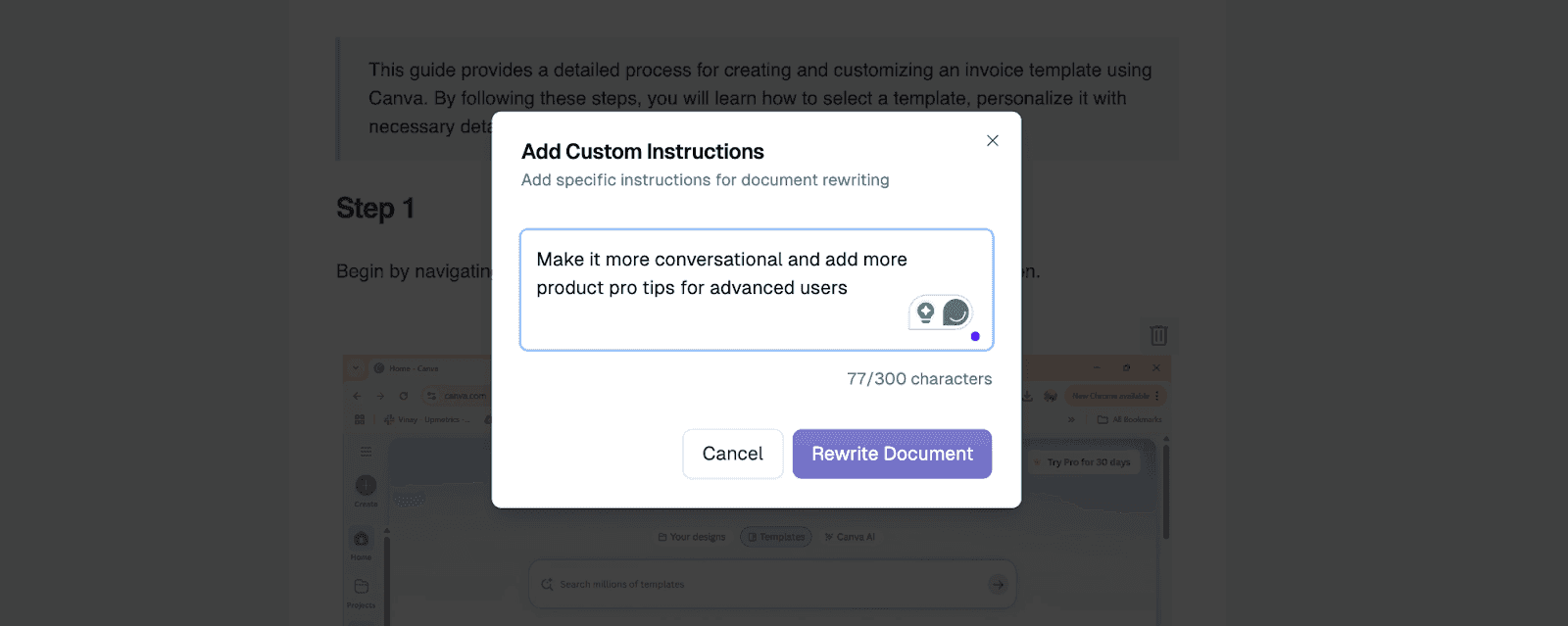
Task: Click the trash icon to delete the screenshot
Action: [1158, 335]
